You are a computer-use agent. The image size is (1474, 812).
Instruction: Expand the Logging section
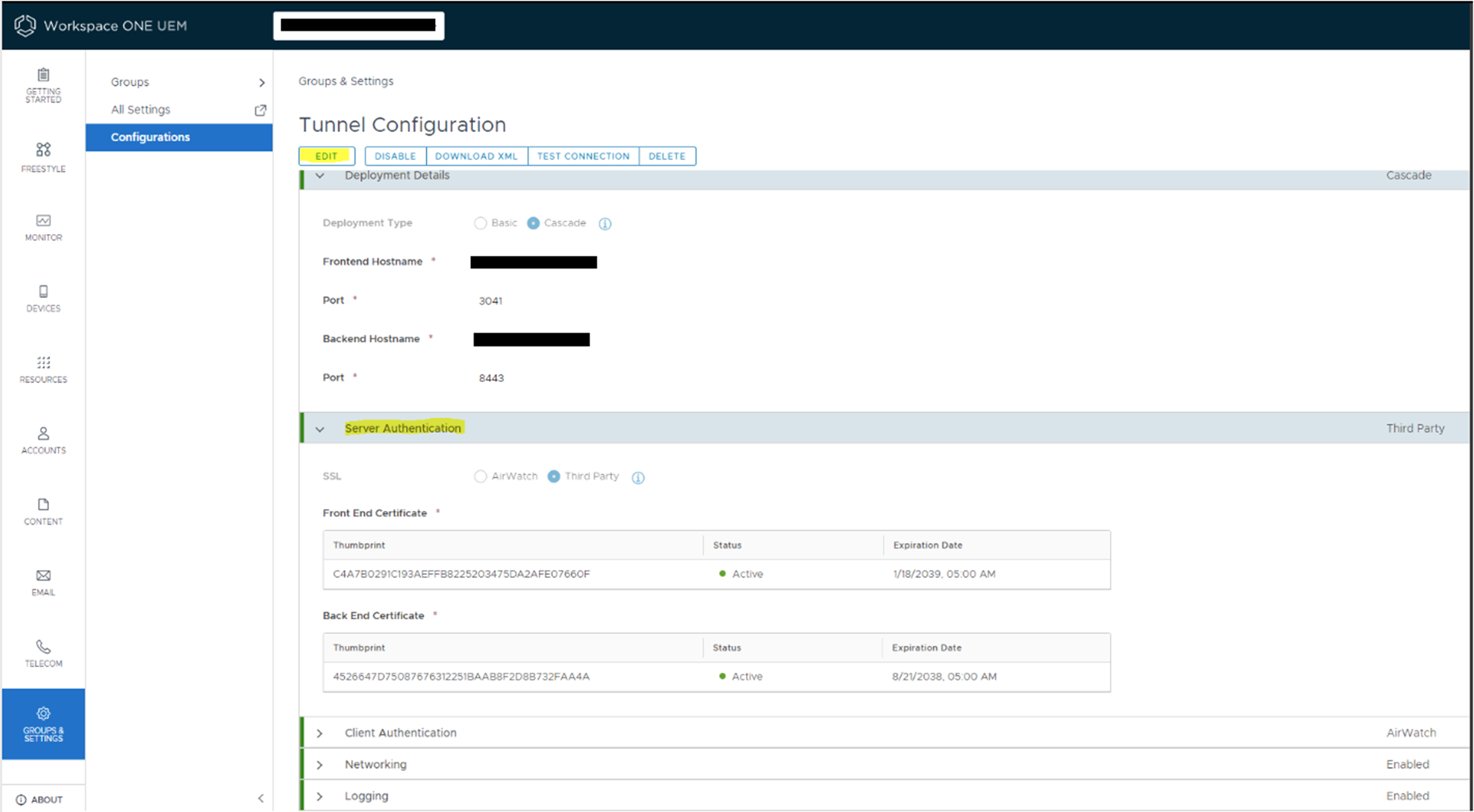(x=320, y=795)
